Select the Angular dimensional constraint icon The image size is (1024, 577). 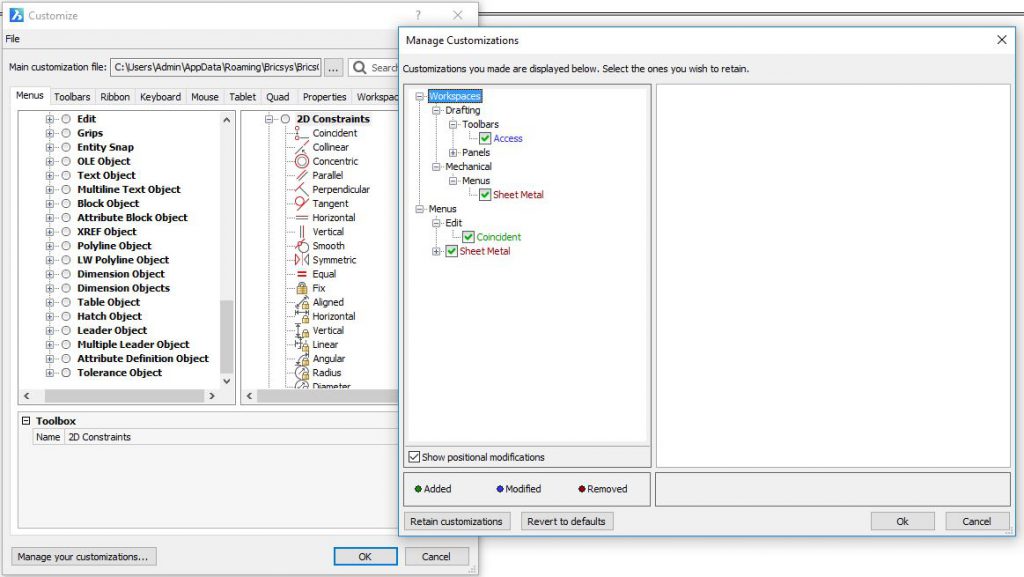click(301, 359)
